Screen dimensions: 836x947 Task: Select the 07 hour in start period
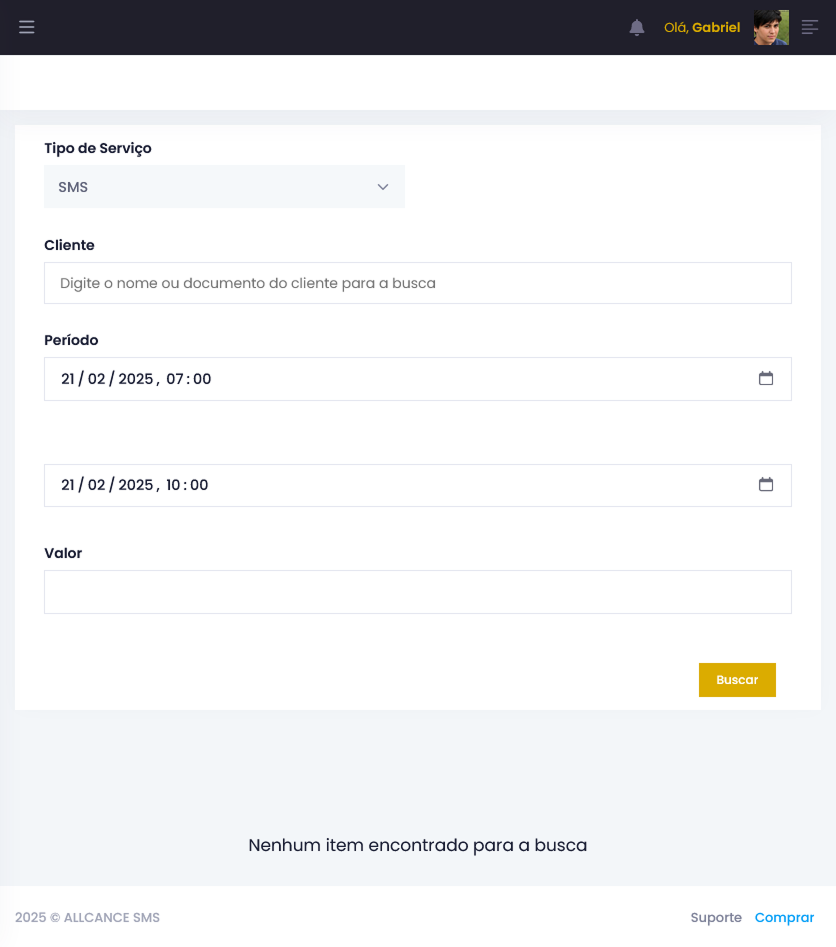[x=175, y=379]
